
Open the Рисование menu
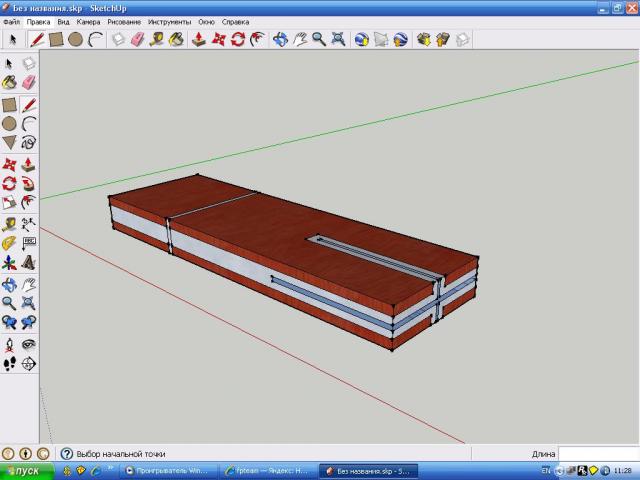124,22
